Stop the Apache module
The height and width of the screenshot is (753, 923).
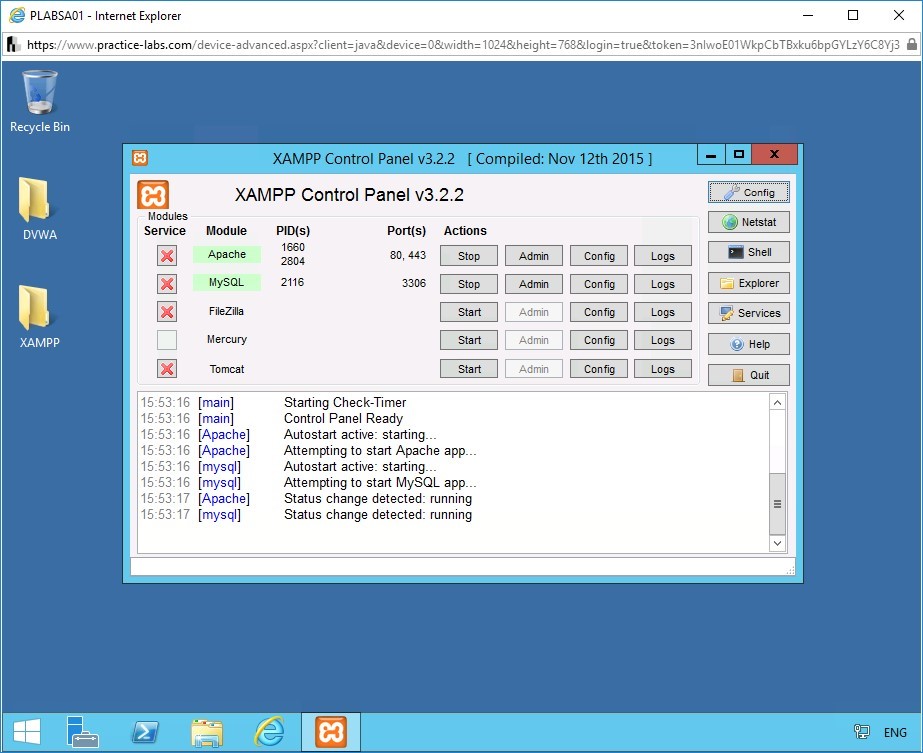(468, 255)
